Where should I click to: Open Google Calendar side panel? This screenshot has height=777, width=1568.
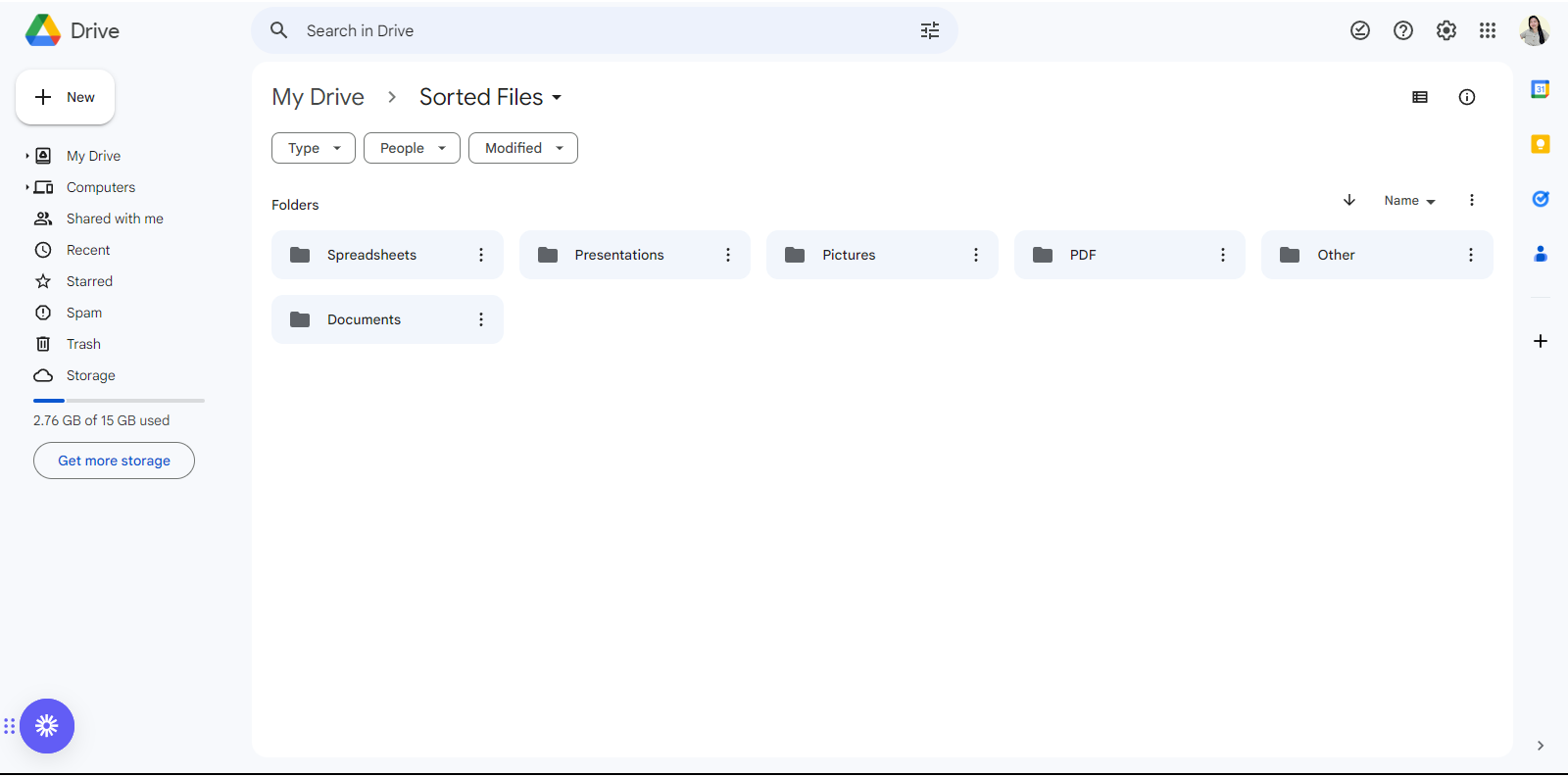coord(1541,89)
